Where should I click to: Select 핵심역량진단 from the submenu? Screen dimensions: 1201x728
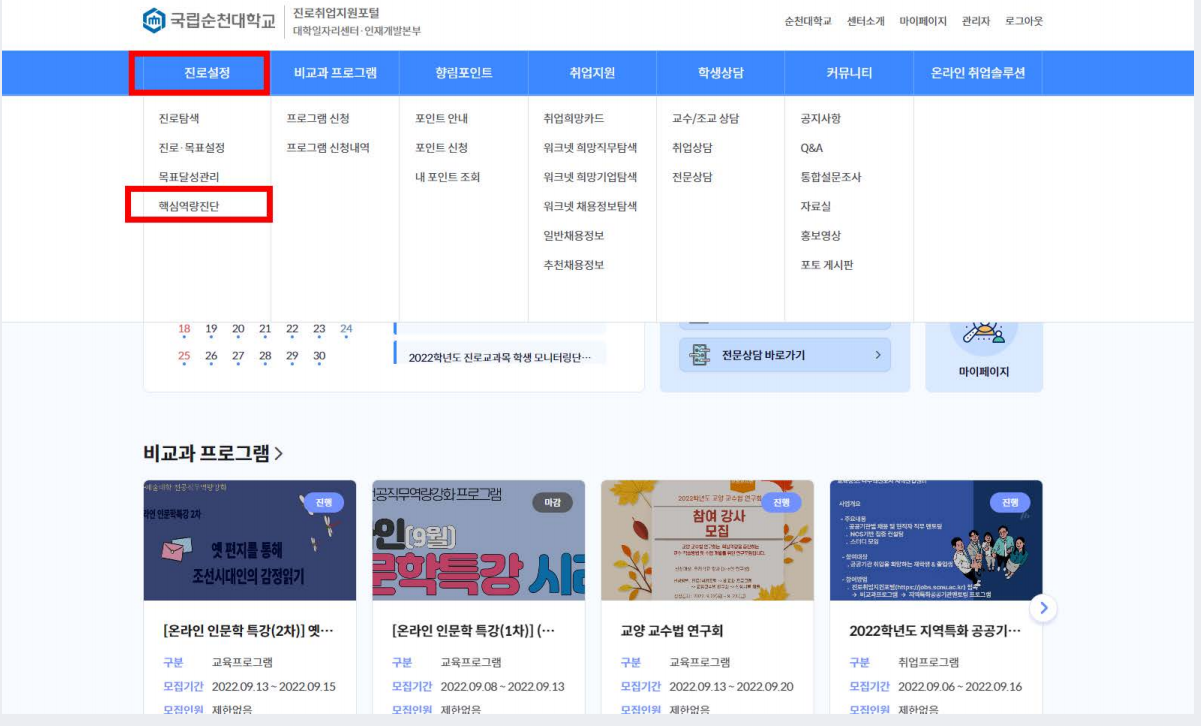pyautogui.click(x=188, y=206)
